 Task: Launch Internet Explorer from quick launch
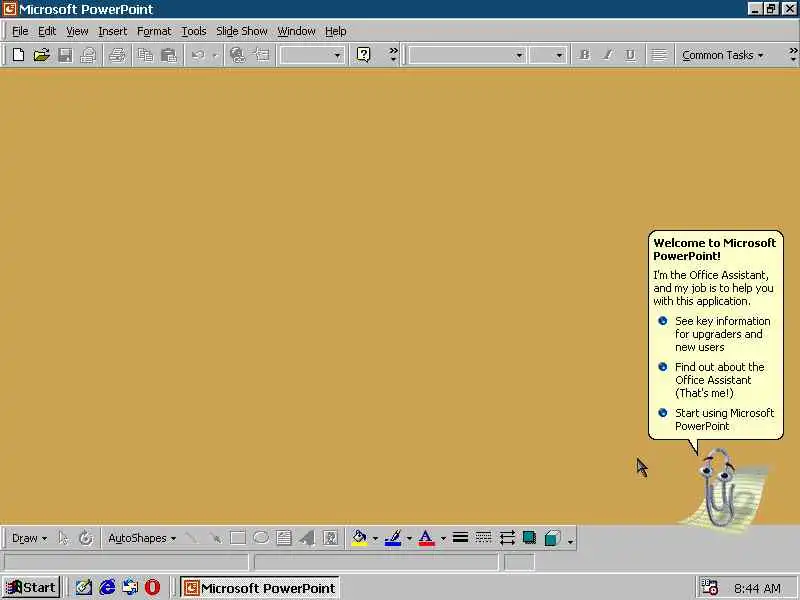click(x=107, y=588)
